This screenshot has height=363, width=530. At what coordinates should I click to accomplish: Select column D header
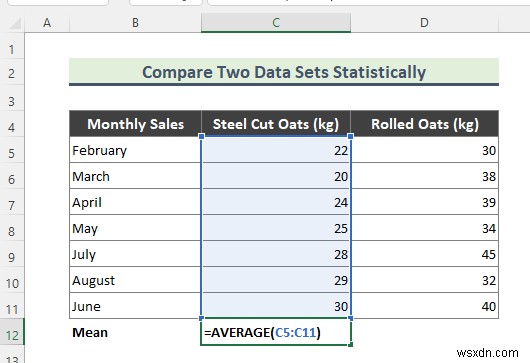(424, 23)
